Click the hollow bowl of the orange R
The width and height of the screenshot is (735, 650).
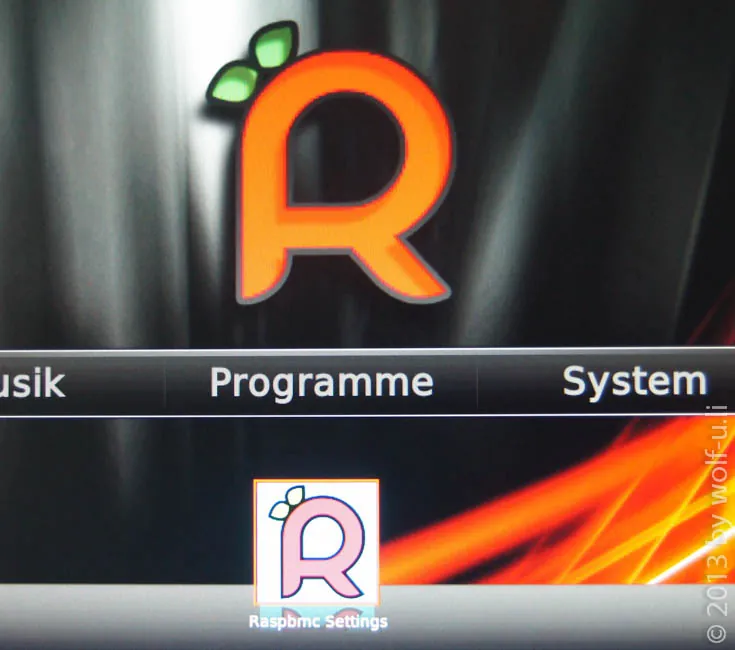346,148
